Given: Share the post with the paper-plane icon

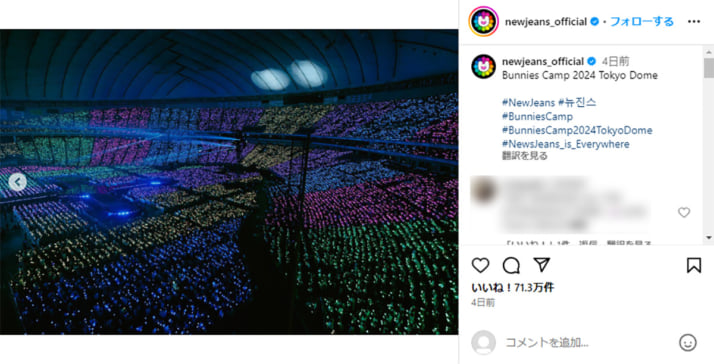Looking at the screenshot, I should click(541, 265).
